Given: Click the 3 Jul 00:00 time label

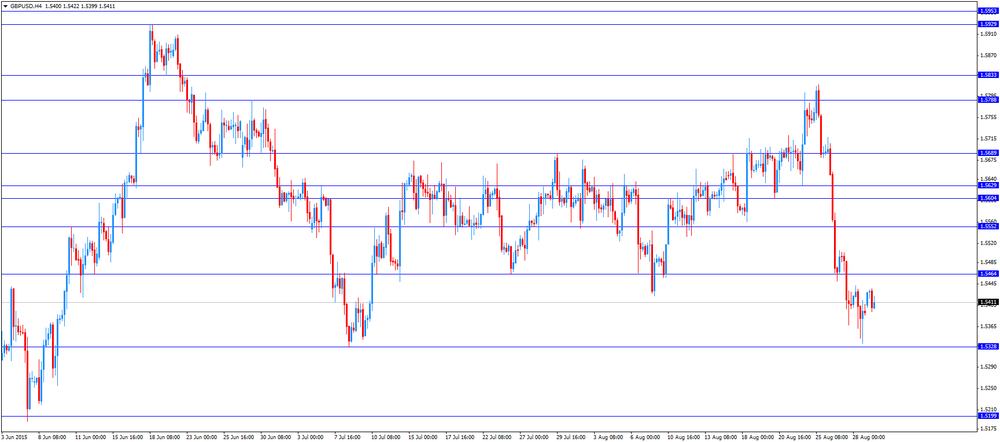Looking at the screenshot, I should pyautogui.click(x=312, y=438).
